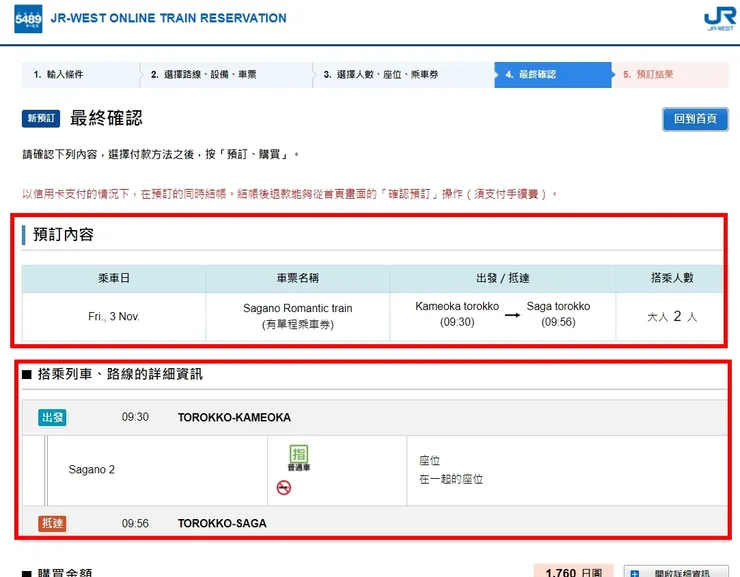
Task: Click the Fri., 3 Nov. date cell
Action: coord(114,316)
